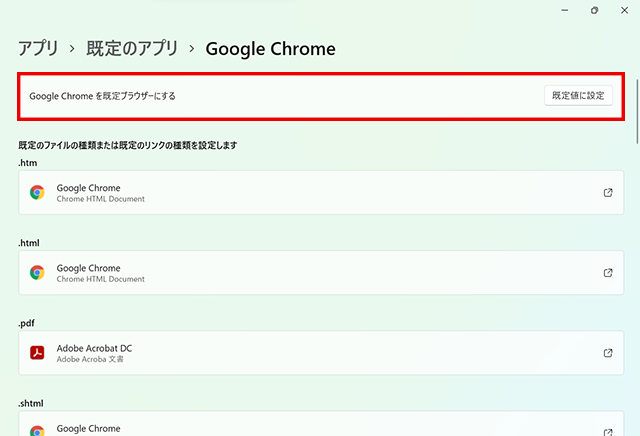The image size is (640, 436).
Task: Open the external link icon for .shtml
Action: pos(608,430)
